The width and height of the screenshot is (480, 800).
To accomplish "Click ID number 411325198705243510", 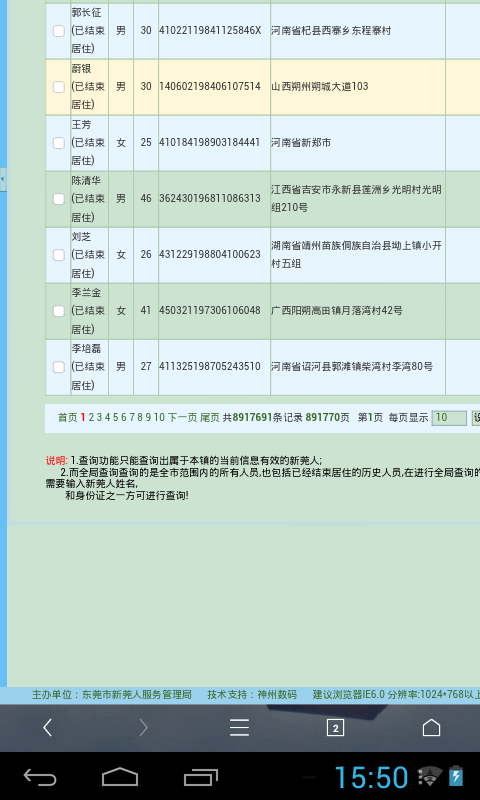I will (210, 366).
